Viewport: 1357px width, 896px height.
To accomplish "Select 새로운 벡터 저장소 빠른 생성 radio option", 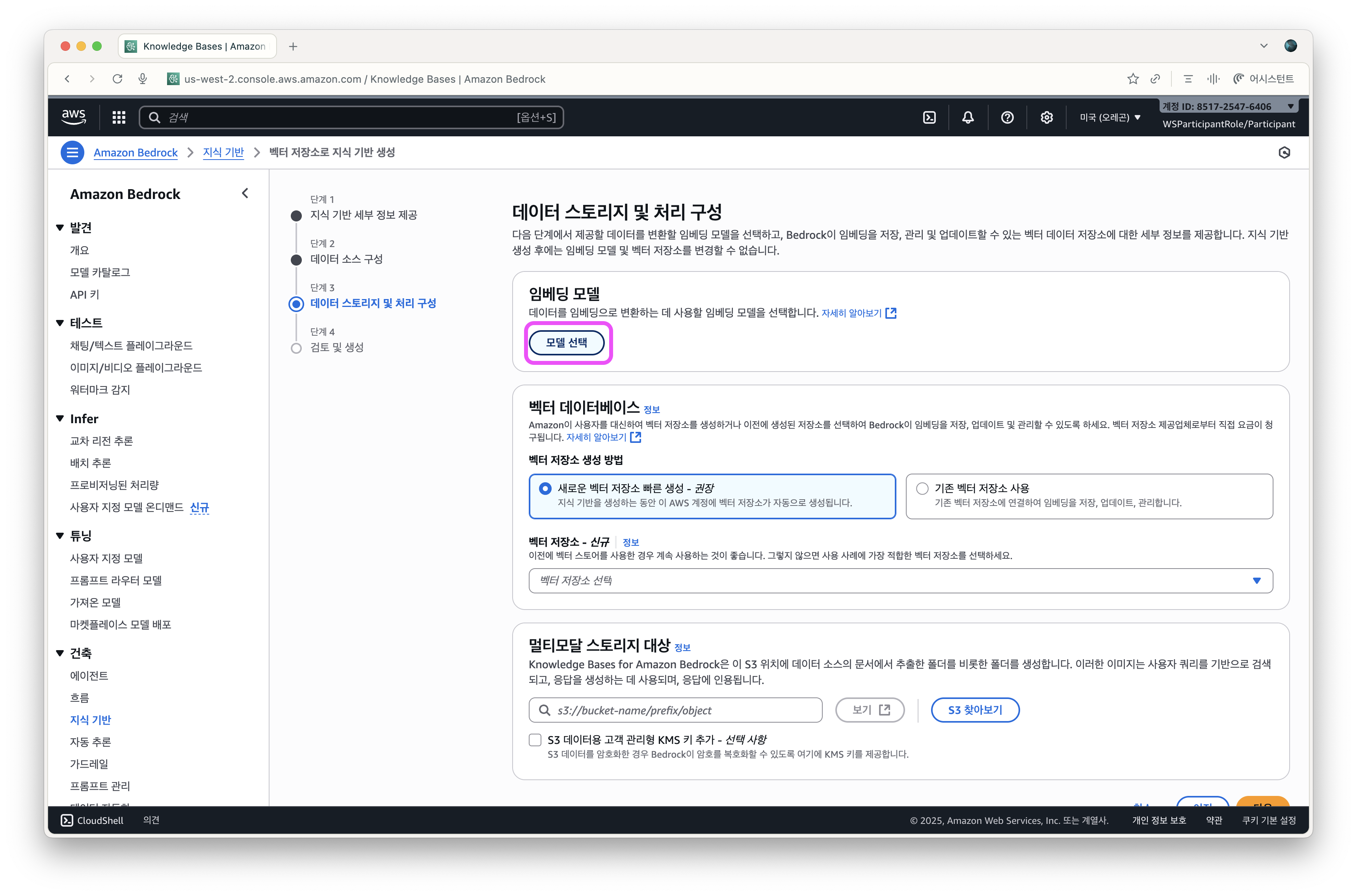I will coord(545,489).
